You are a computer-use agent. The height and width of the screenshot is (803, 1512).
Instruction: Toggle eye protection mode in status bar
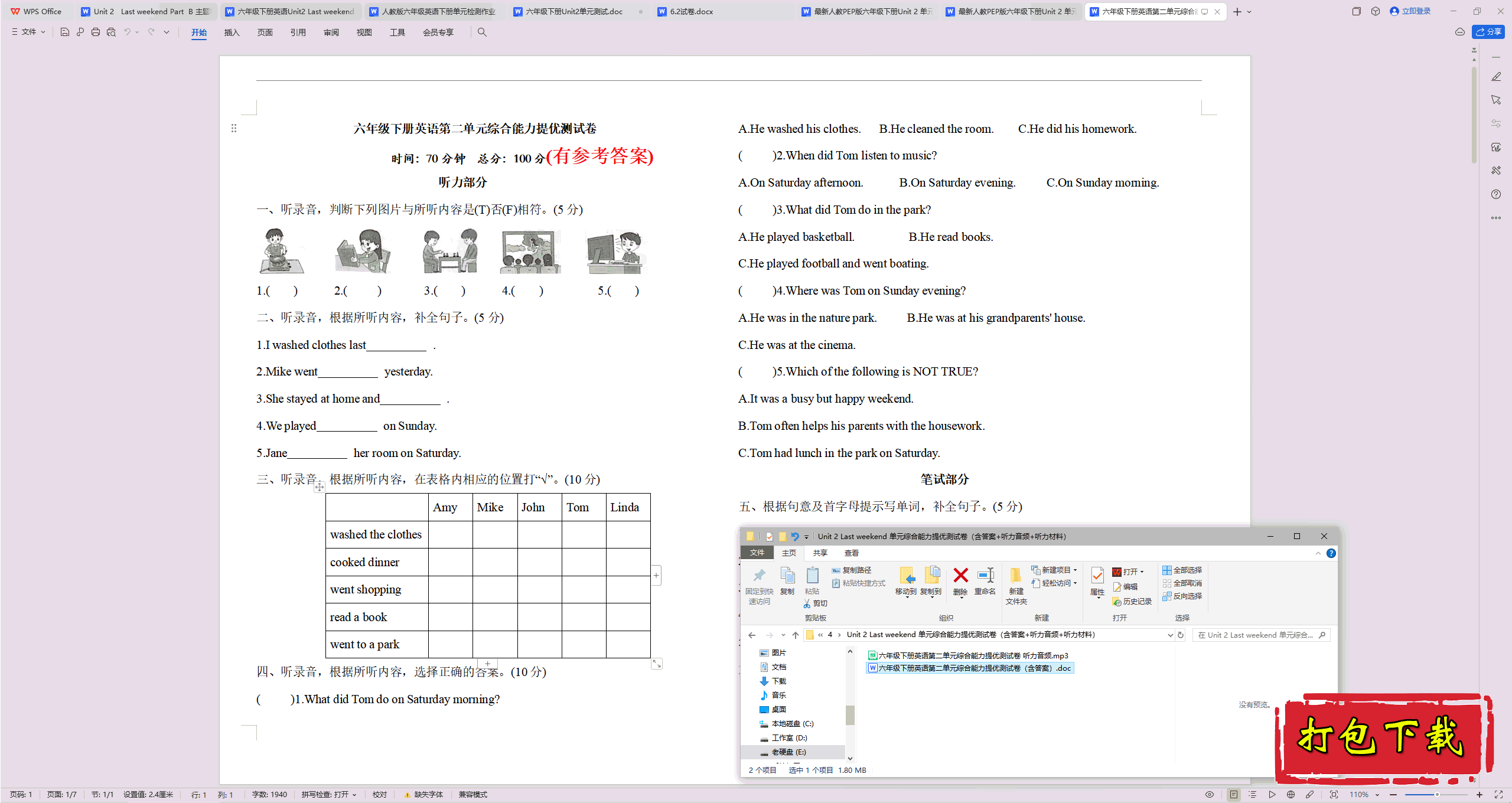(1210, 795)
